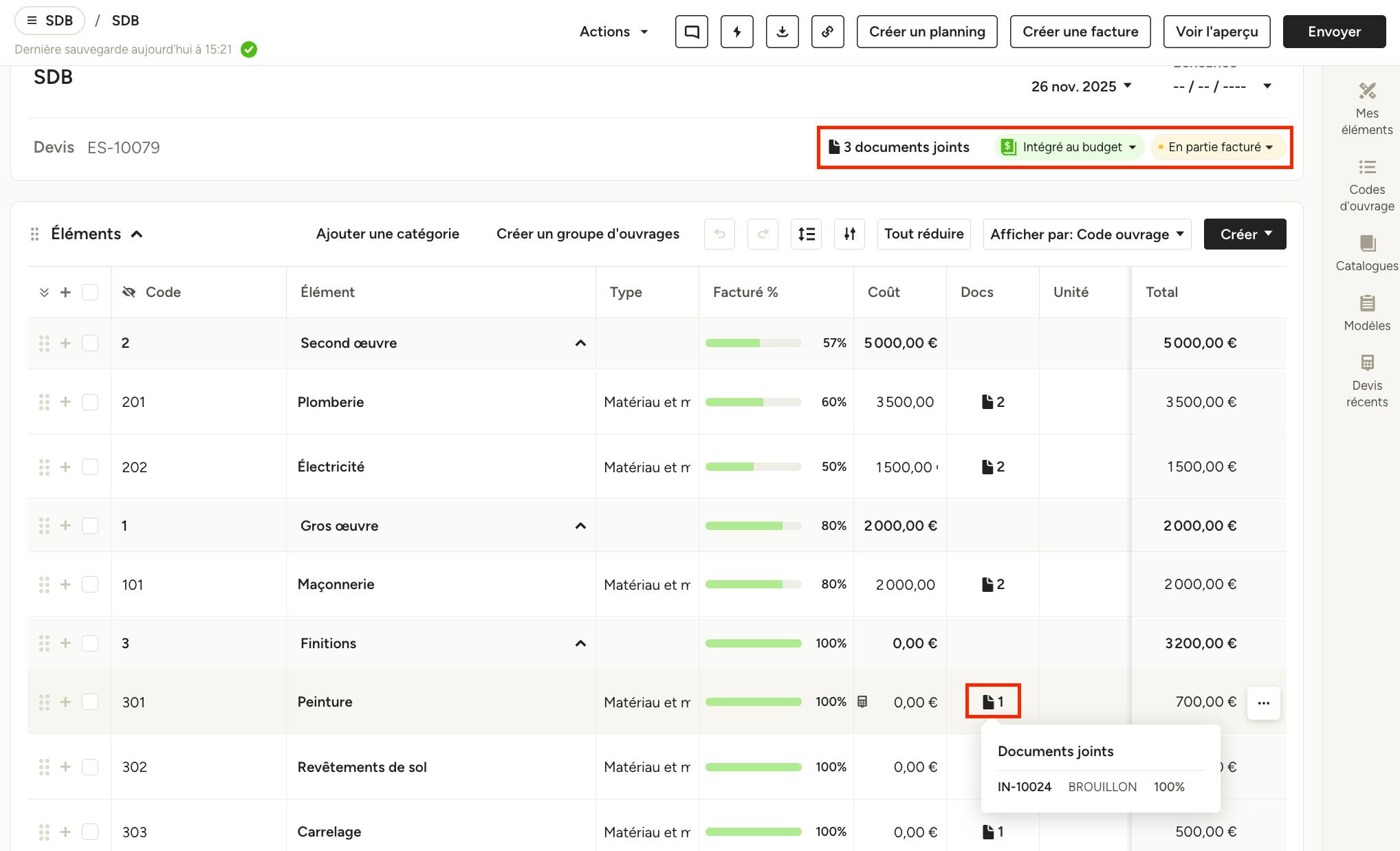Click the plus icon in table header
This screenshot has width=1400, height=851.
coord(65,292)
